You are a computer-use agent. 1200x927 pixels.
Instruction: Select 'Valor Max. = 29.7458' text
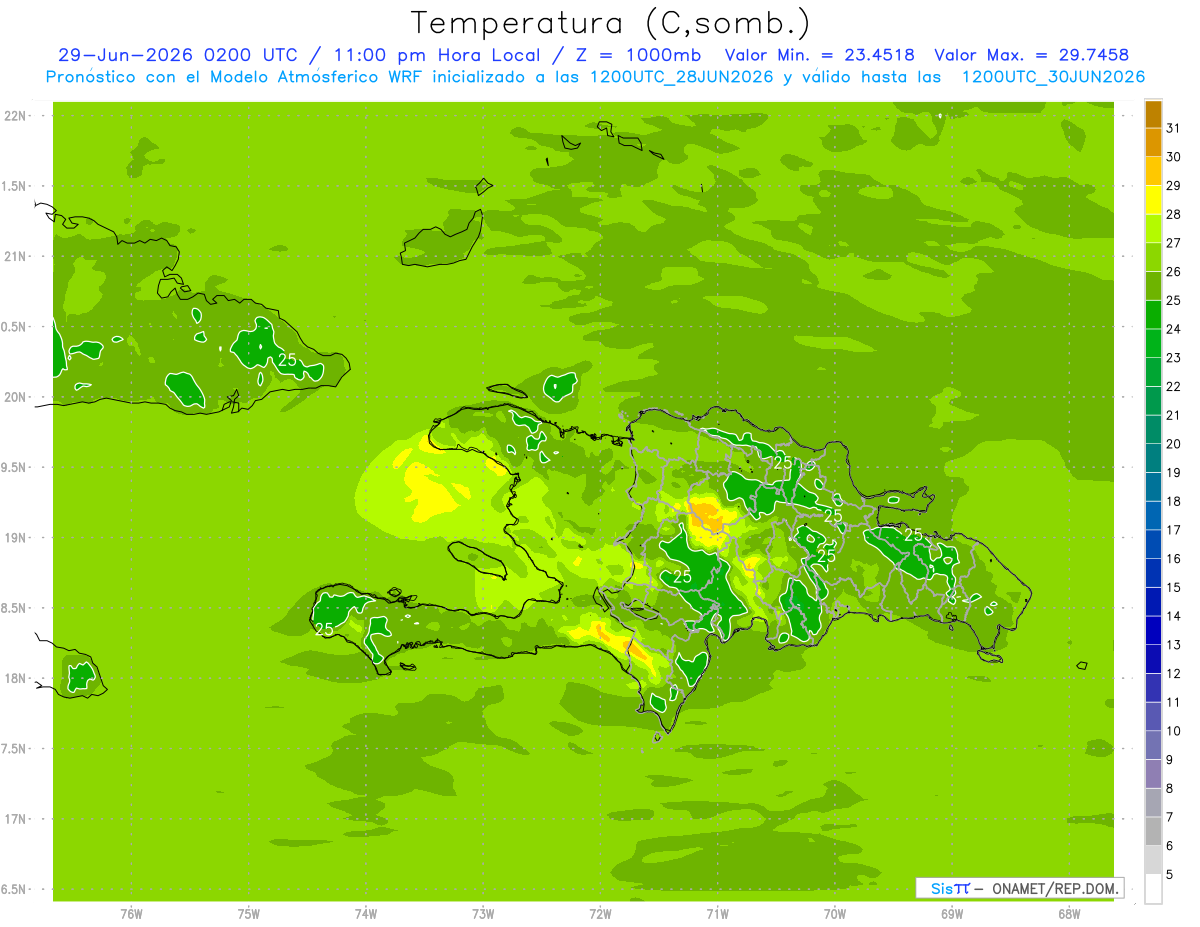pos(1032,55)
